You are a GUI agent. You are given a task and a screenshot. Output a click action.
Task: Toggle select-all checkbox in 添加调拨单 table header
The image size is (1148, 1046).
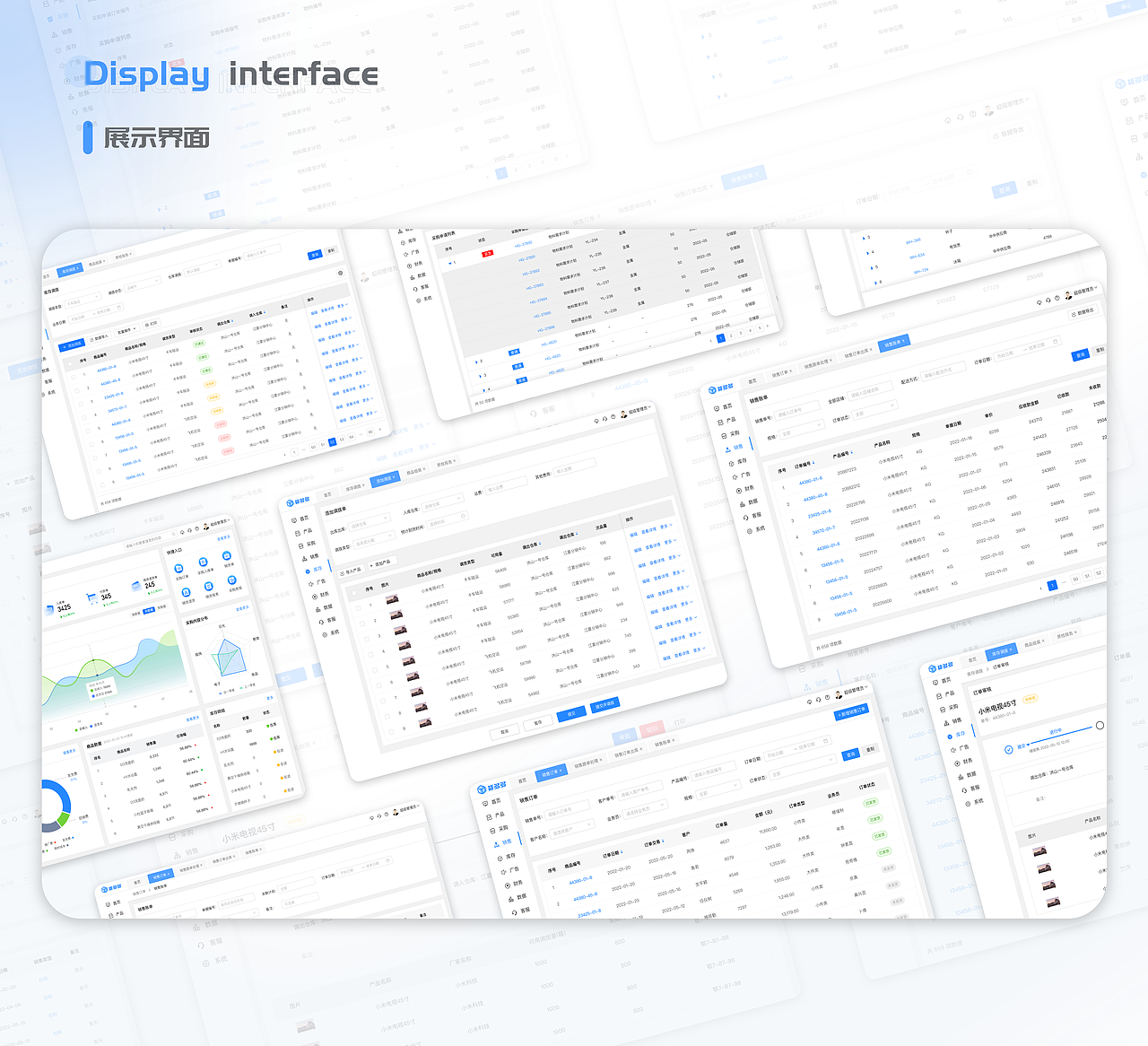pyautogui.click(x=354, y=593)
